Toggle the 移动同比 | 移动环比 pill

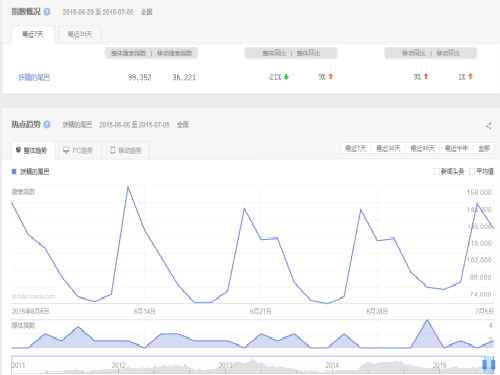click(431, 53)
